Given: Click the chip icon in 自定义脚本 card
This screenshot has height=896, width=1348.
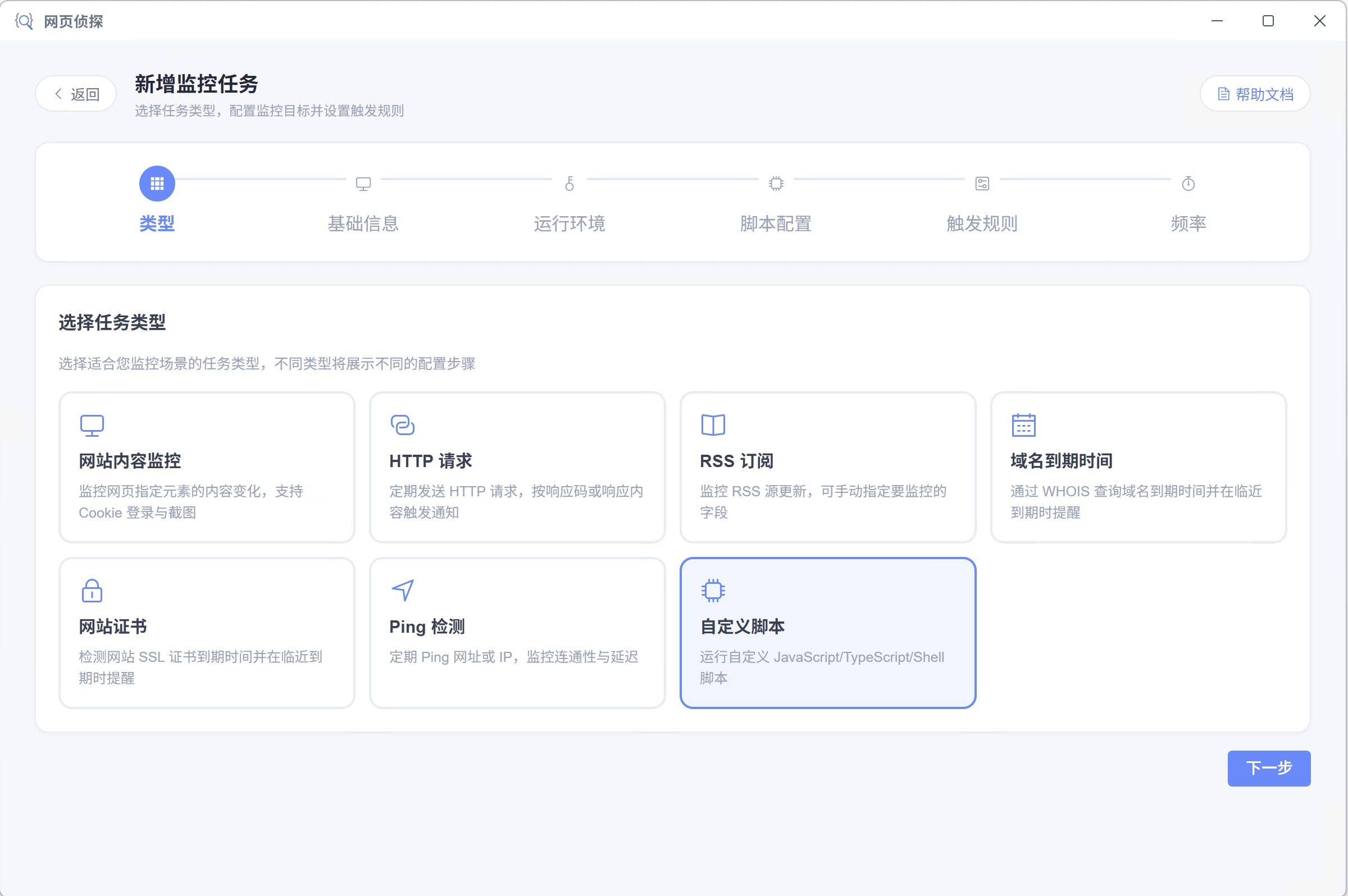Looking at the screenshot, I should point(713,590).
